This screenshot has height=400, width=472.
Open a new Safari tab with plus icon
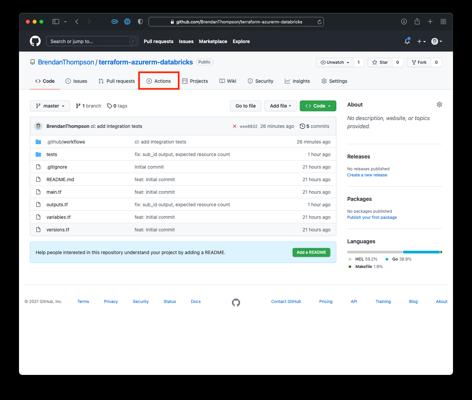click(430, 22)
